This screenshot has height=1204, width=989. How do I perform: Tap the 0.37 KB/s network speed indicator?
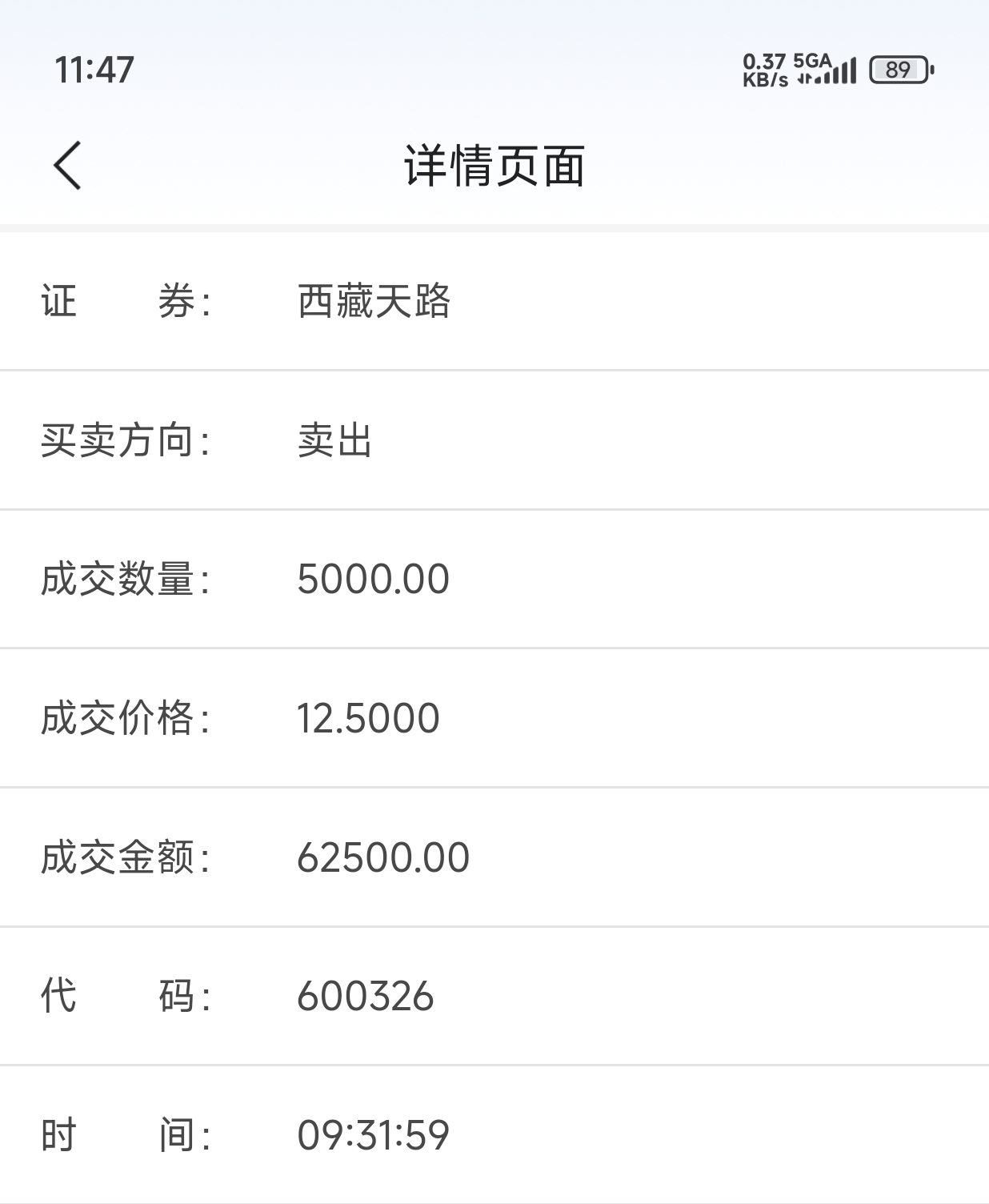[765, 70]
